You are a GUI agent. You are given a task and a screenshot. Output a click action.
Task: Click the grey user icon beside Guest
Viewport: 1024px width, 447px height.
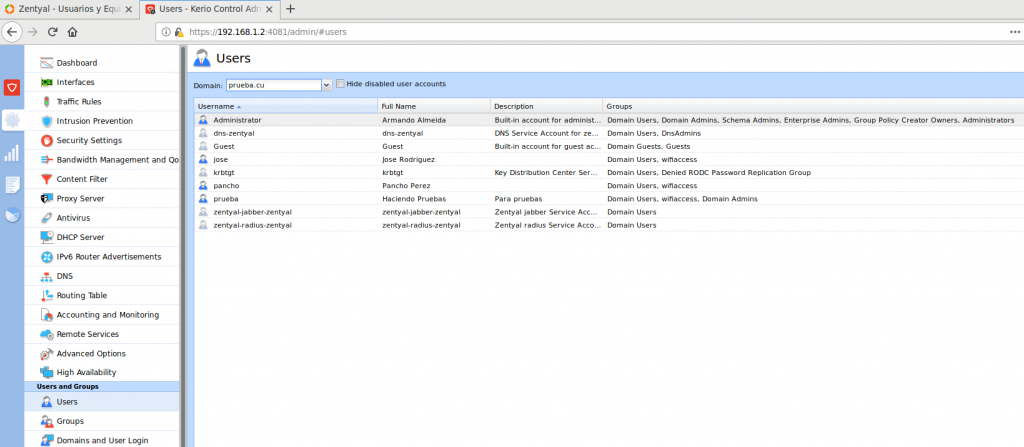[x=203, y=146]
